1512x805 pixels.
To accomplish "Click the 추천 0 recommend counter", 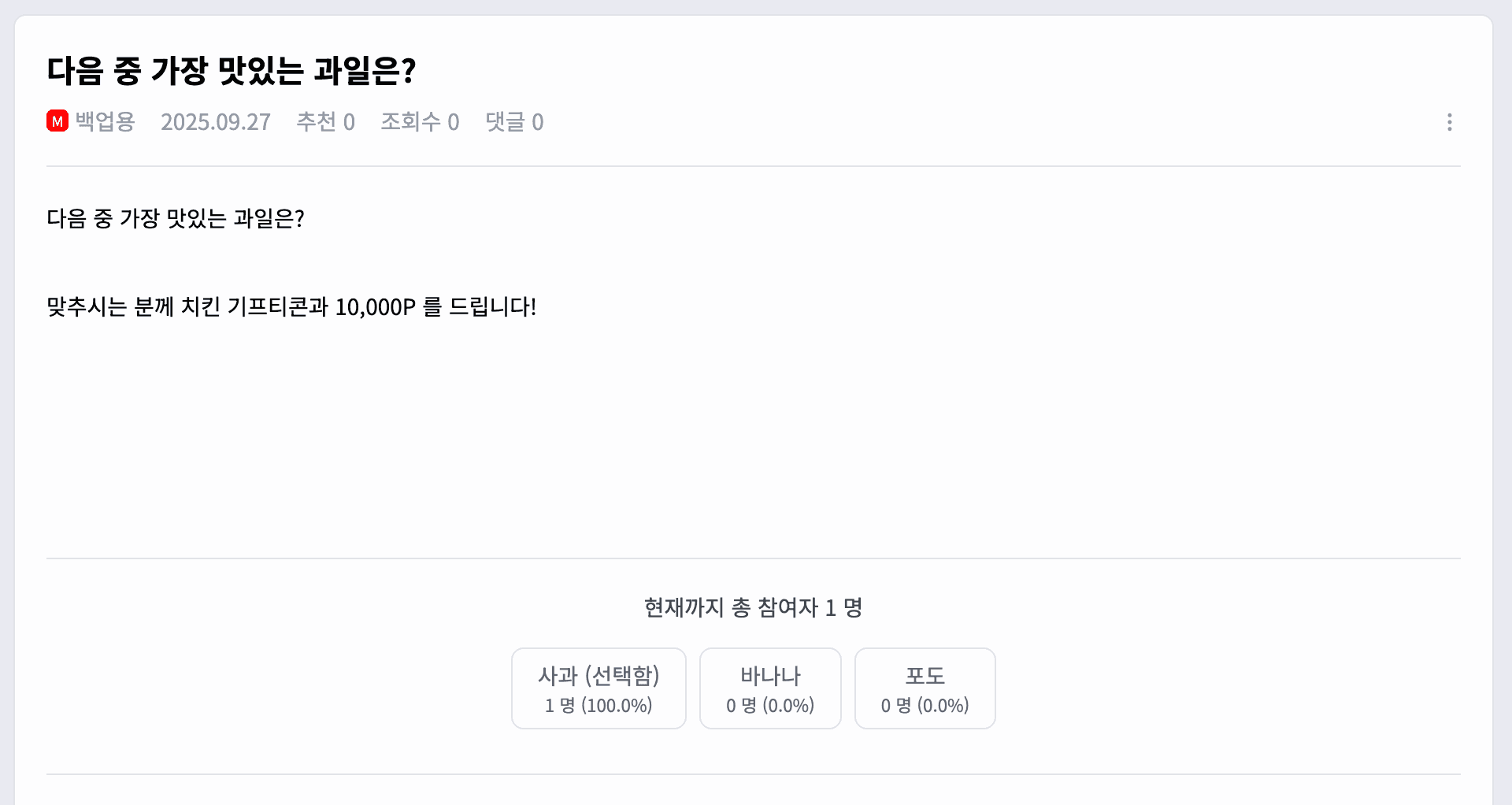I will (326, 122).
